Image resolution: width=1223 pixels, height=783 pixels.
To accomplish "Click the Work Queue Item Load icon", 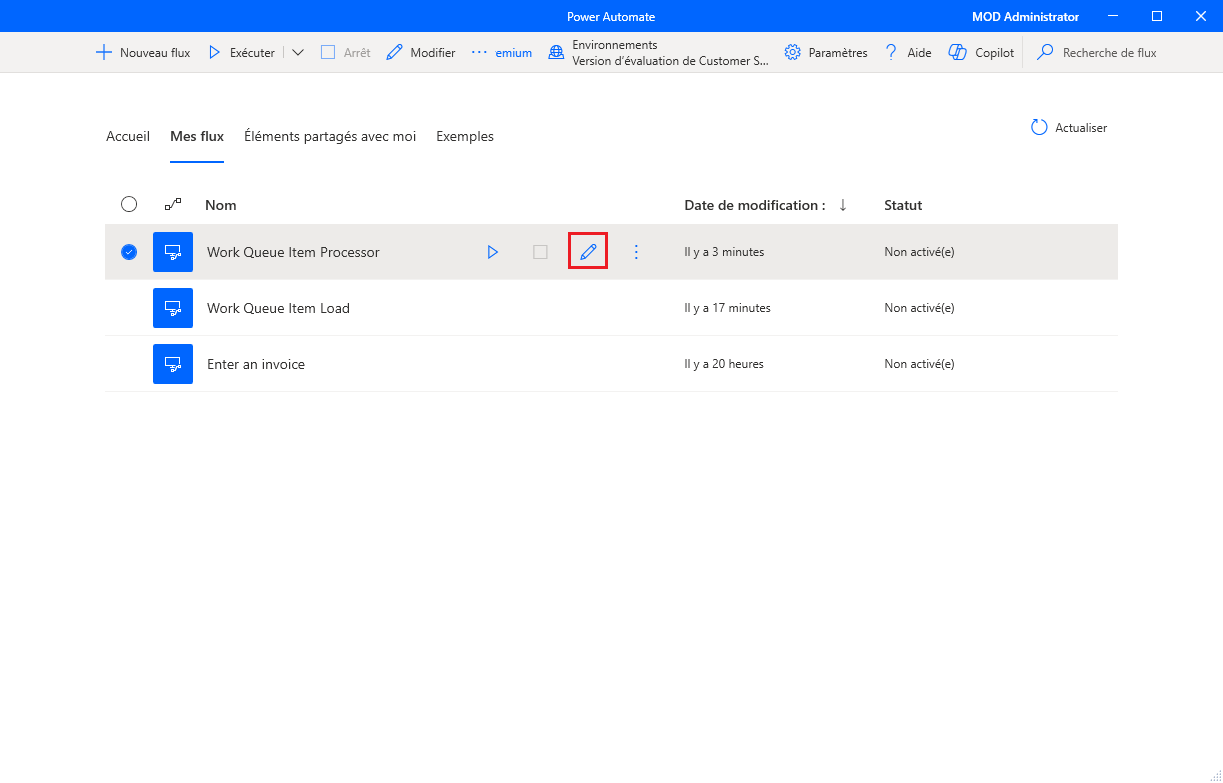I will 173,308.
